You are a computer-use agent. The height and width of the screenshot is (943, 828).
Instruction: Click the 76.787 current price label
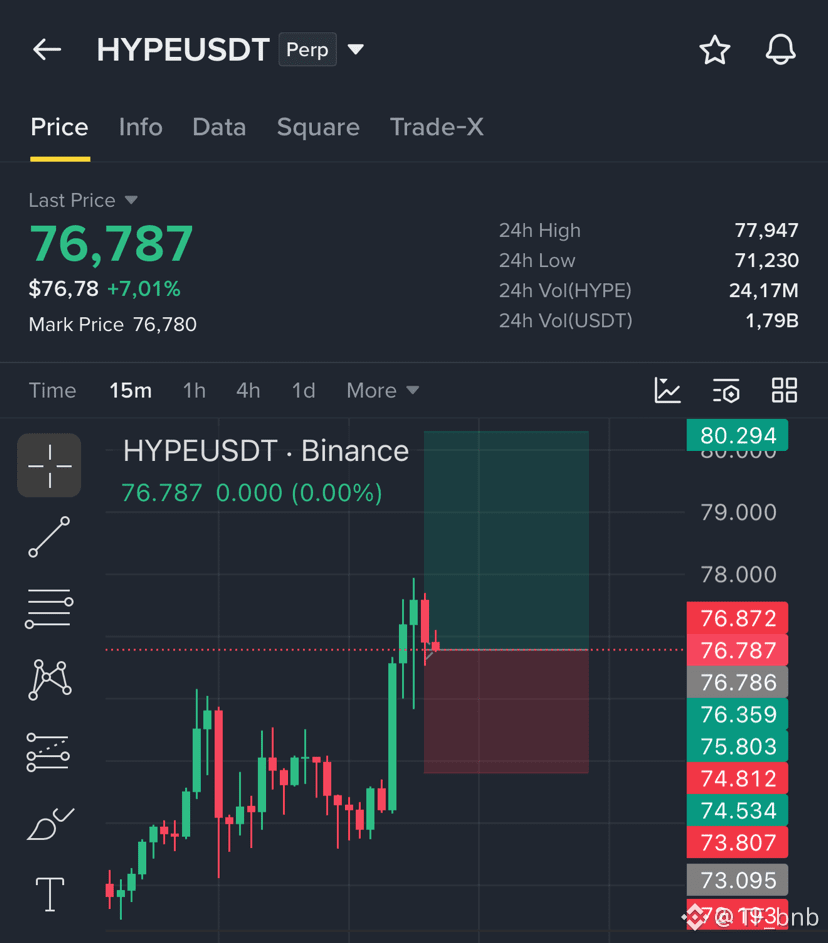click(x=737, y=650)
